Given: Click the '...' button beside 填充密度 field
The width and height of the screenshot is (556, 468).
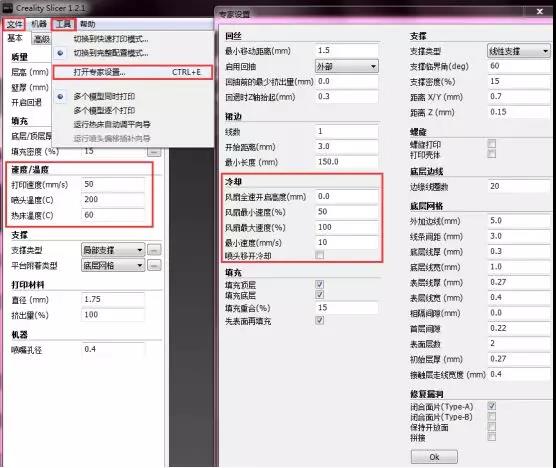Looking at the screenshot, I should (x=154, y=152).
